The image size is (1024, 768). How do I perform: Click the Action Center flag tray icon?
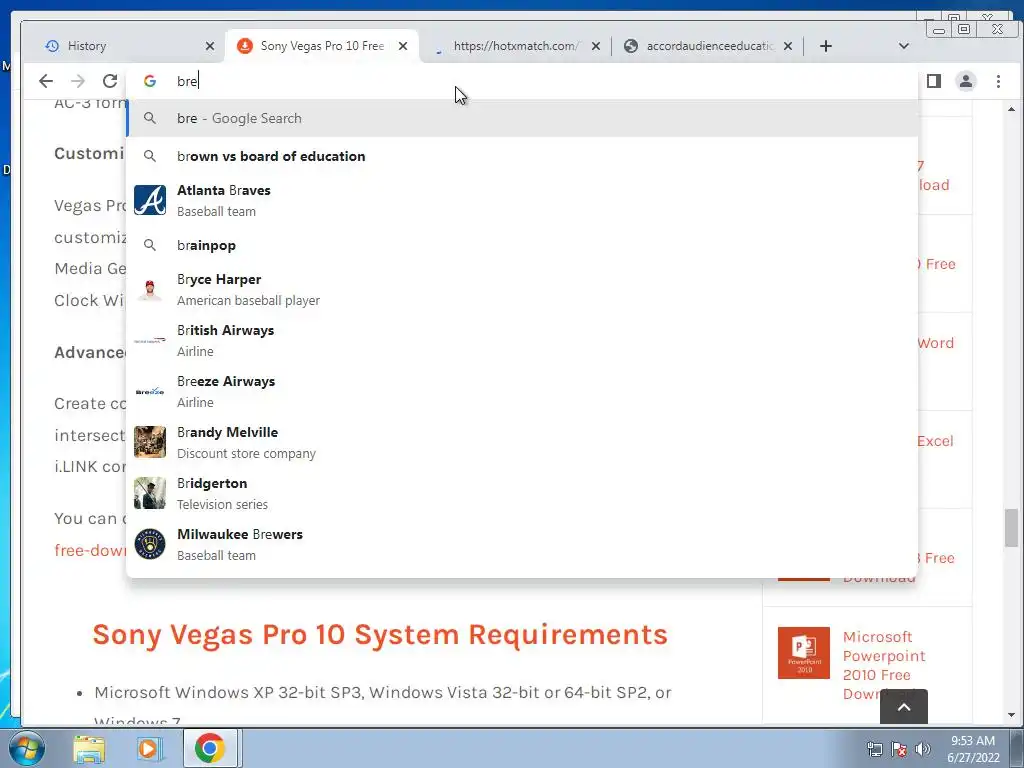pos(899,749)
